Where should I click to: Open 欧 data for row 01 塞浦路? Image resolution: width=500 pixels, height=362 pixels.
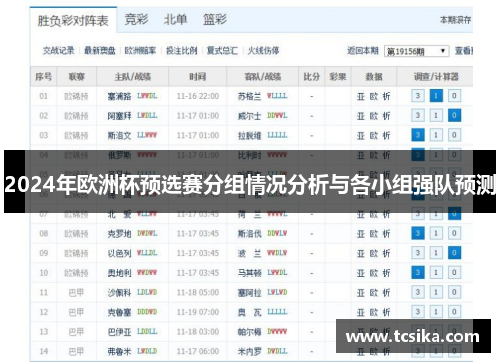(374, 96)
